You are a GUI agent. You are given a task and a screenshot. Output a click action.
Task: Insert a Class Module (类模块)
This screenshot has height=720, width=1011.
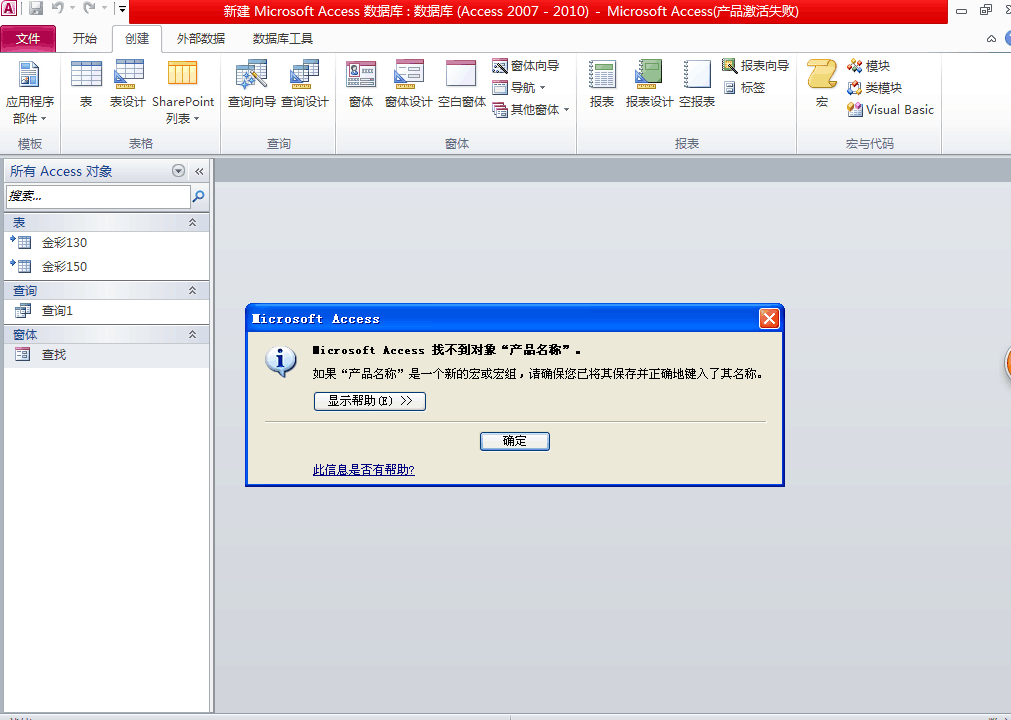coord(874,88)
